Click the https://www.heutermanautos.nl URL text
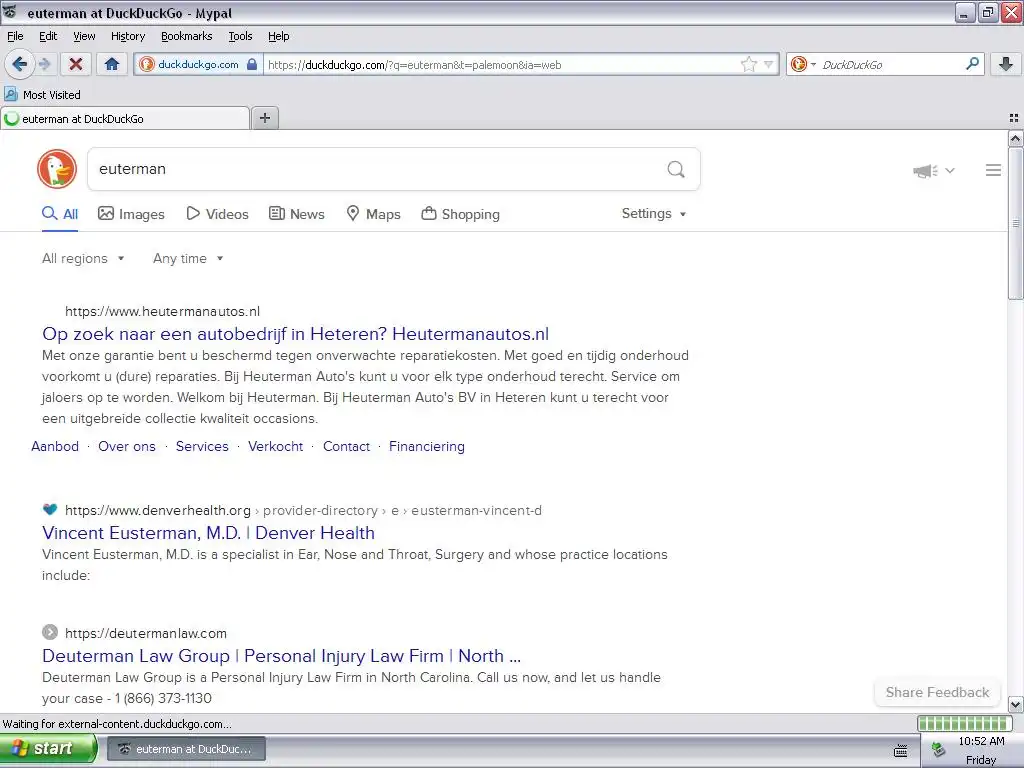This screenshot has width=1024, height=768. coord(163,312)
